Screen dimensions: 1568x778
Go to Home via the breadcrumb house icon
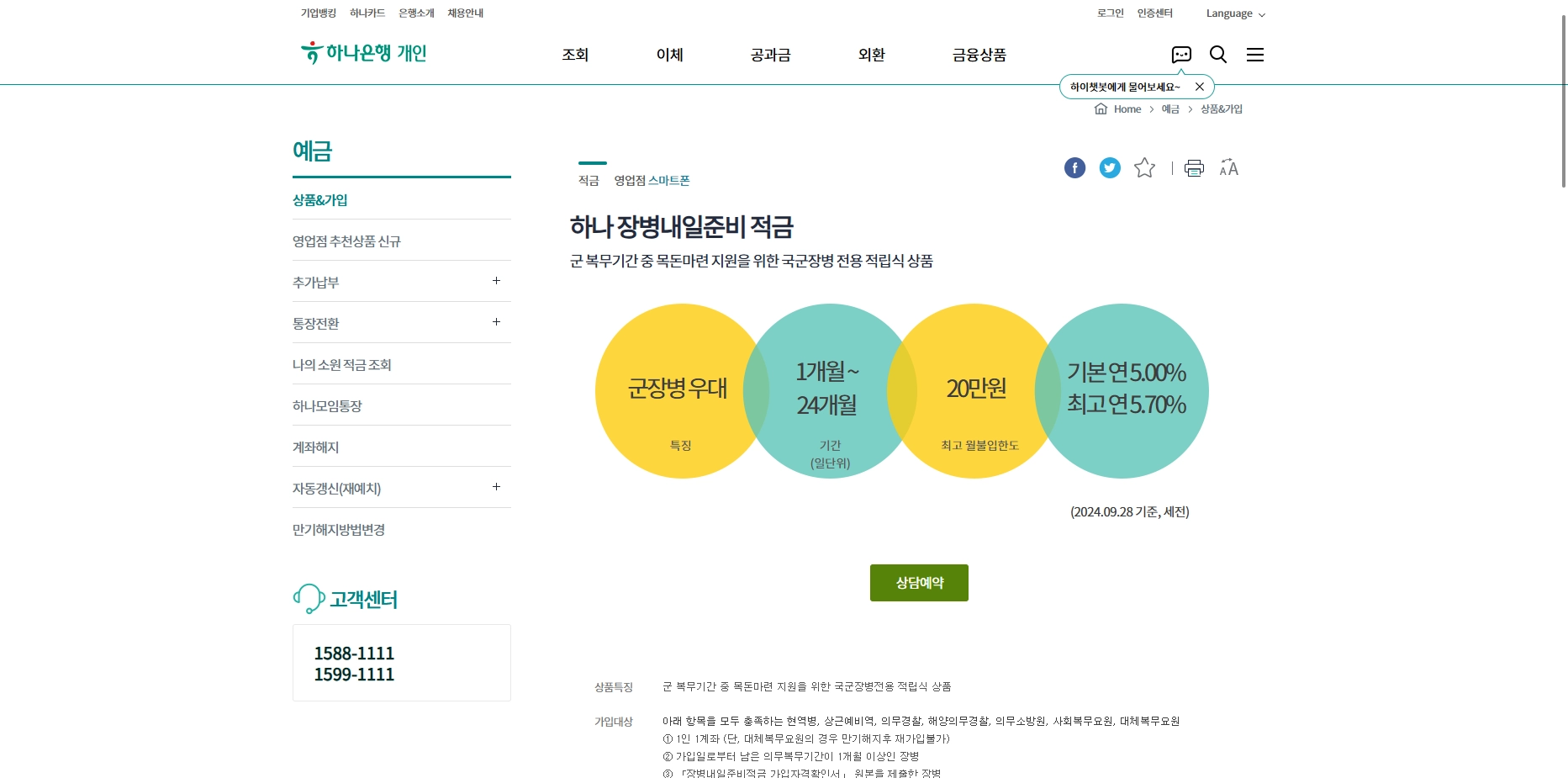[1101, 109]
